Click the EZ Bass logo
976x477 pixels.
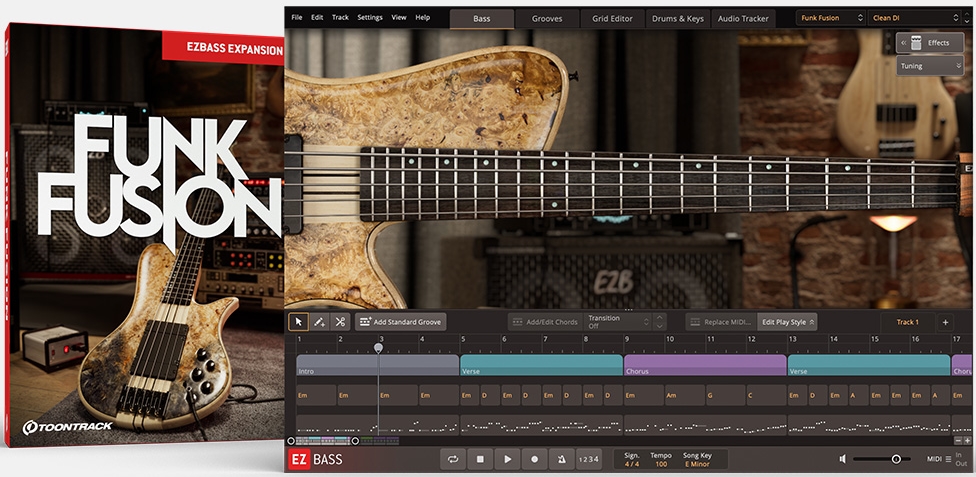click(315, 460)
